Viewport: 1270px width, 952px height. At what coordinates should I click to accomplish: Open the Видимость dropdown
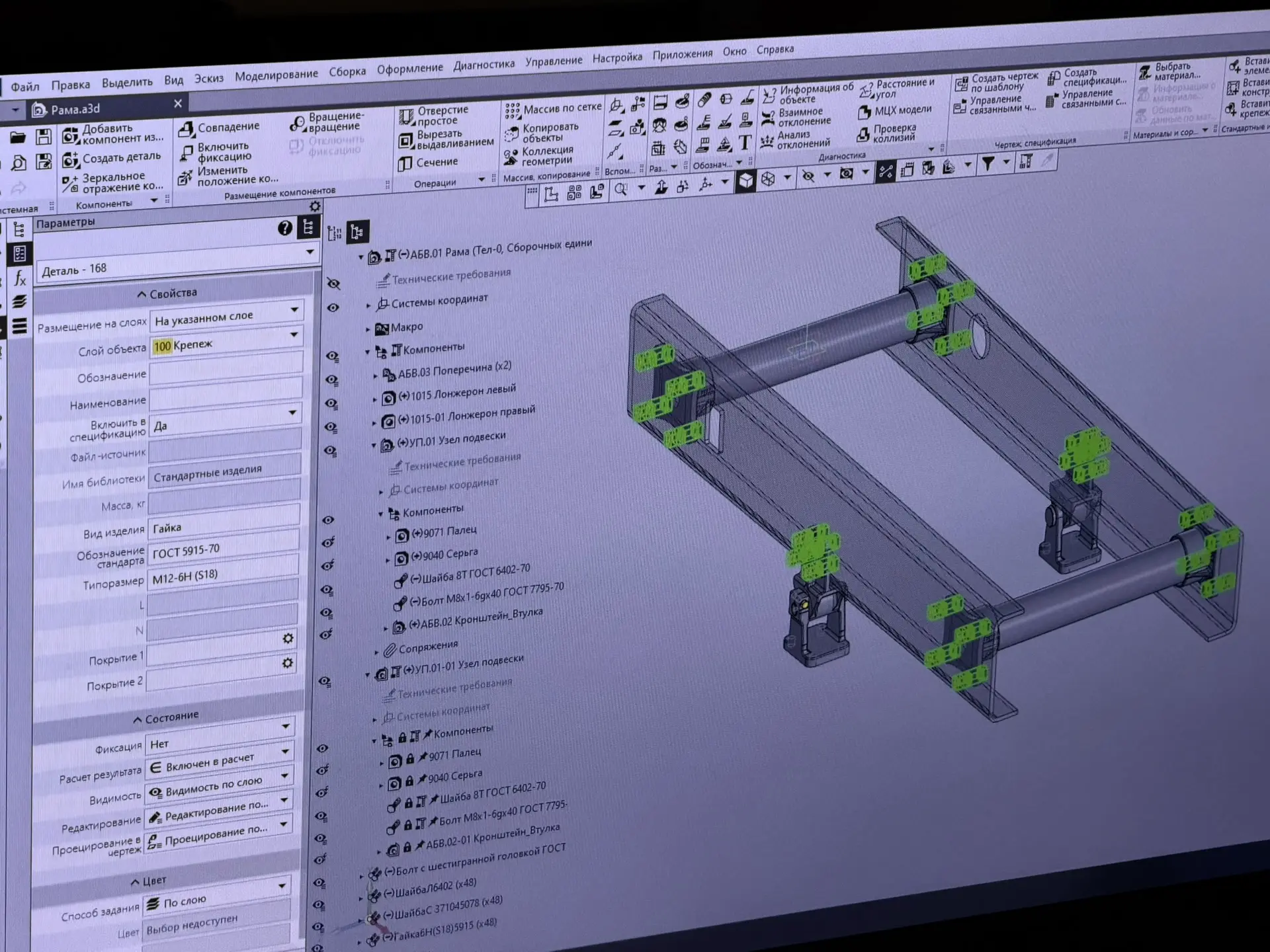284,775
